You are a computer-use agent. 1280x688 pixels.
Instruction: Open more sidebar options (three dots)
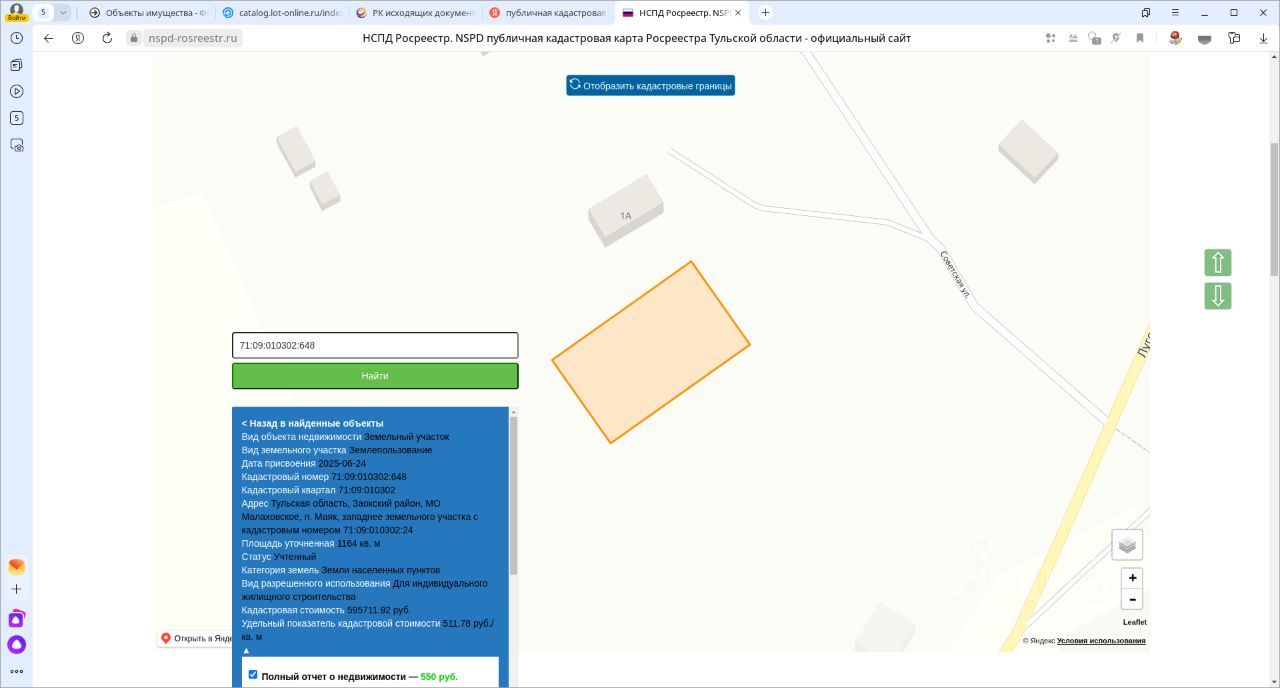tap(16, 671)
